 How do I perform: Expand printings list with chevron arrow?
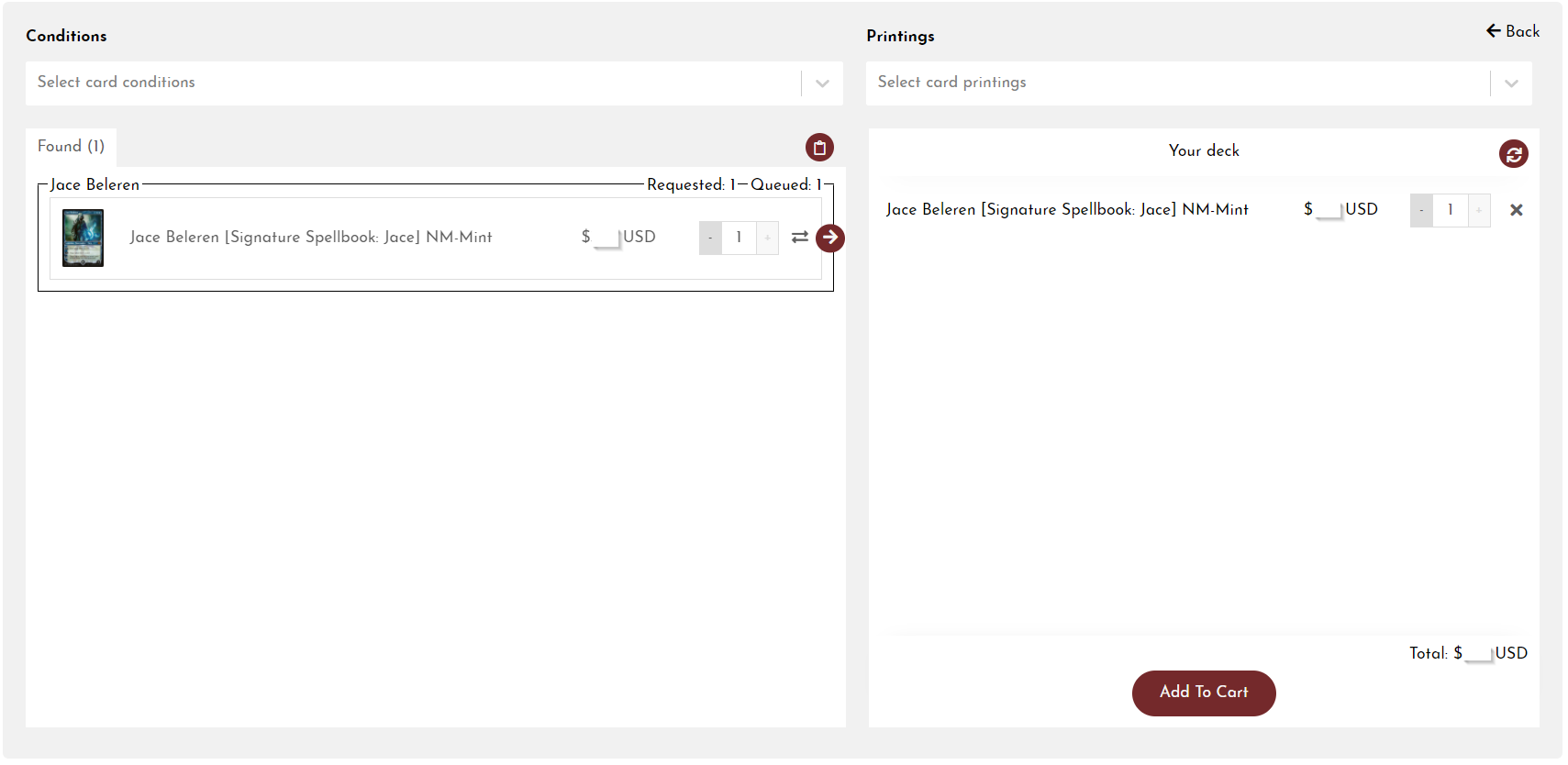coord(1511,83)
